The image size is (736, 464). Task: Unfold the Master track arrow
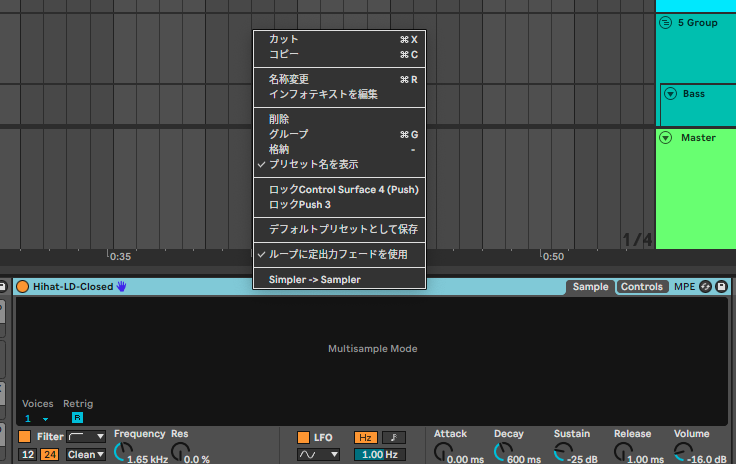pos(665,138)
